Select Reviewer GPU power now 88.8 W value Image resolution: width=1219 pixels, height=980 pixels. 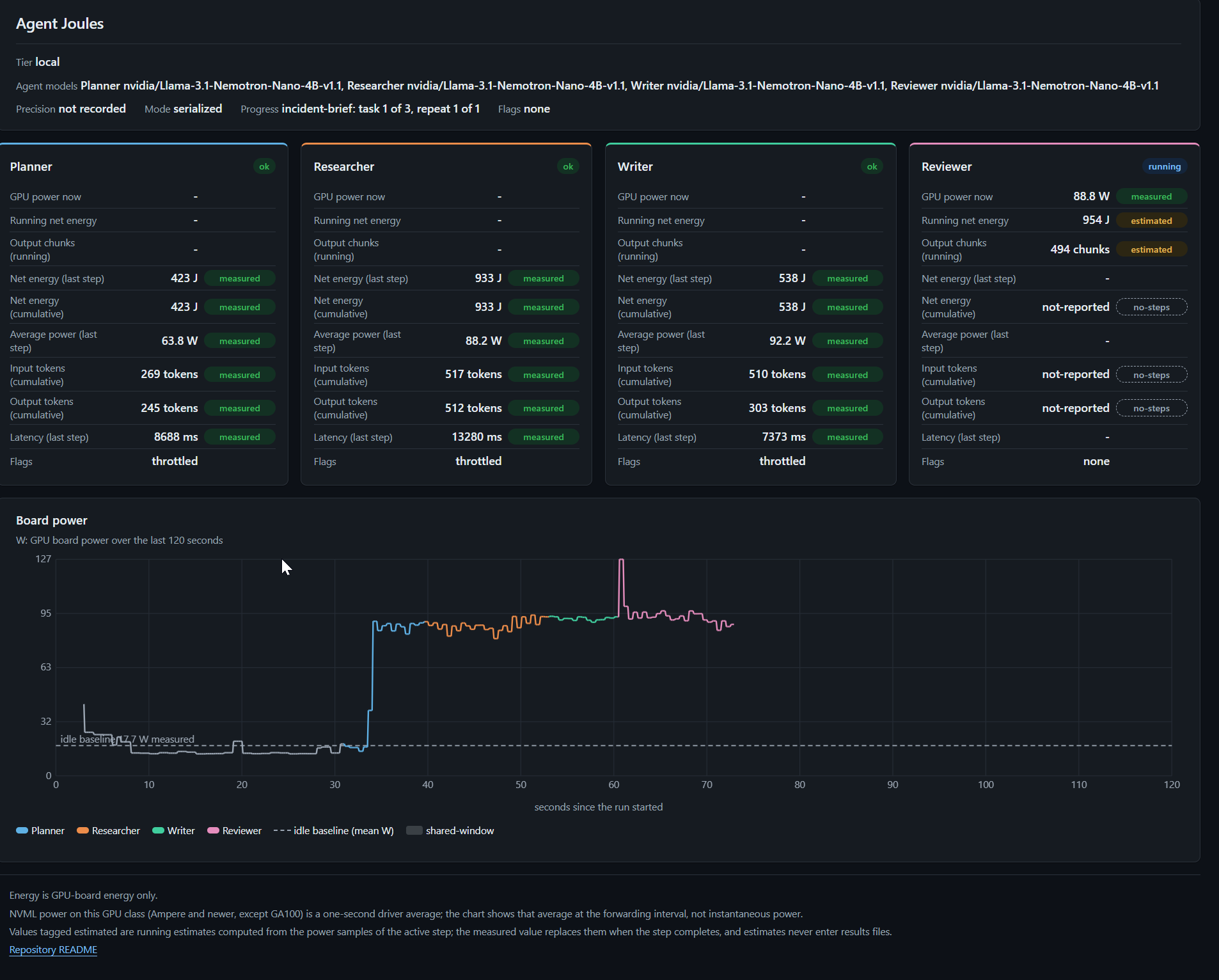[x=1091, y=196]
